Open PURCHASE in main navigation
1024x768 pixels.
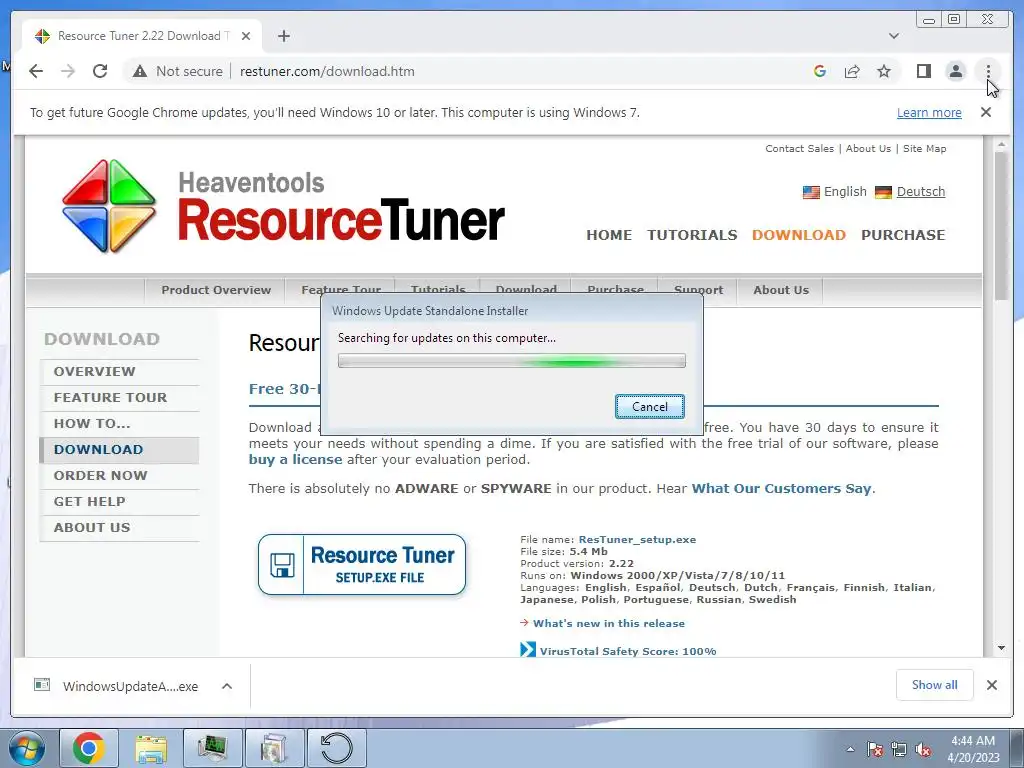tap(903, 235)
